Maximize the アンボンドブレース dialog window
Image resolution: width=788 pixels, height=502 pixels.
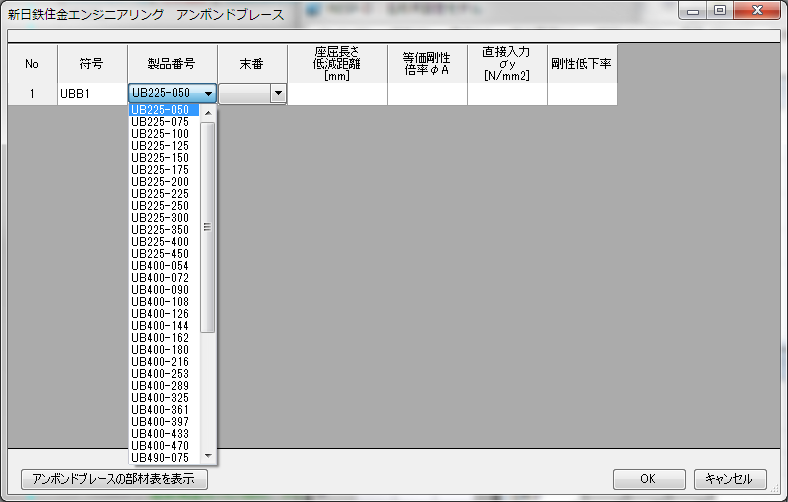[720, 11]
